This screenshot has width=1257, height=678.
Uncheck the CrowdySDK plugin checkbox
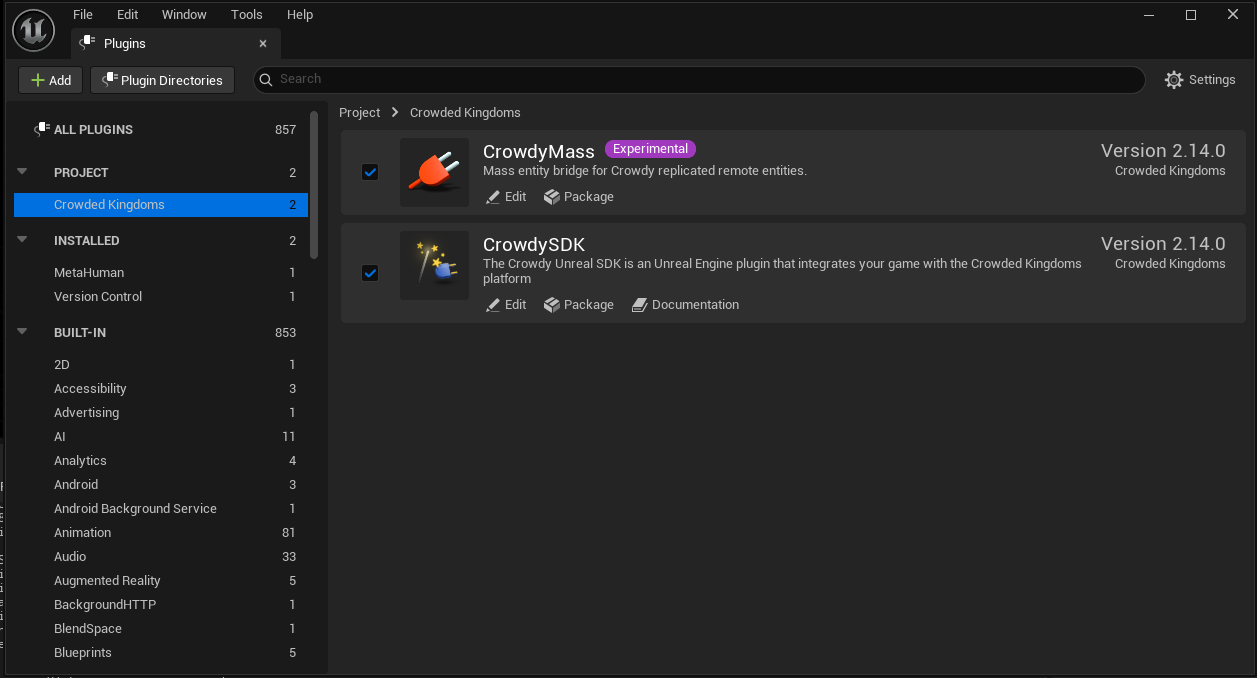370,273
